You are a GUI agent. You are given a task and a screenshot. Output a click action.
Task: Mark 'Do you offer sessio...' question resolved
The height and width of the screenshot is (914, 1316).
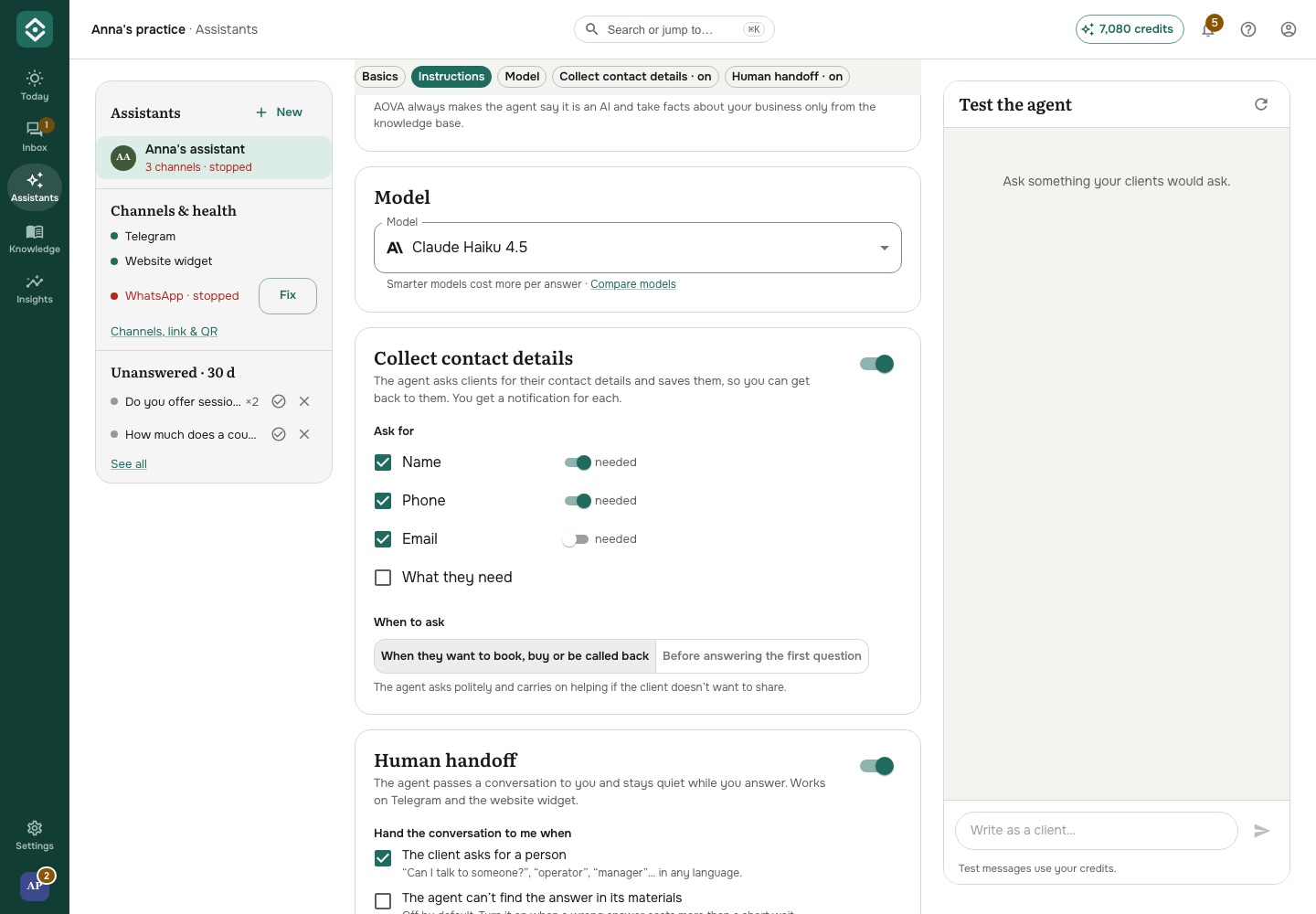pyautogui.click(x=279, y=401)
